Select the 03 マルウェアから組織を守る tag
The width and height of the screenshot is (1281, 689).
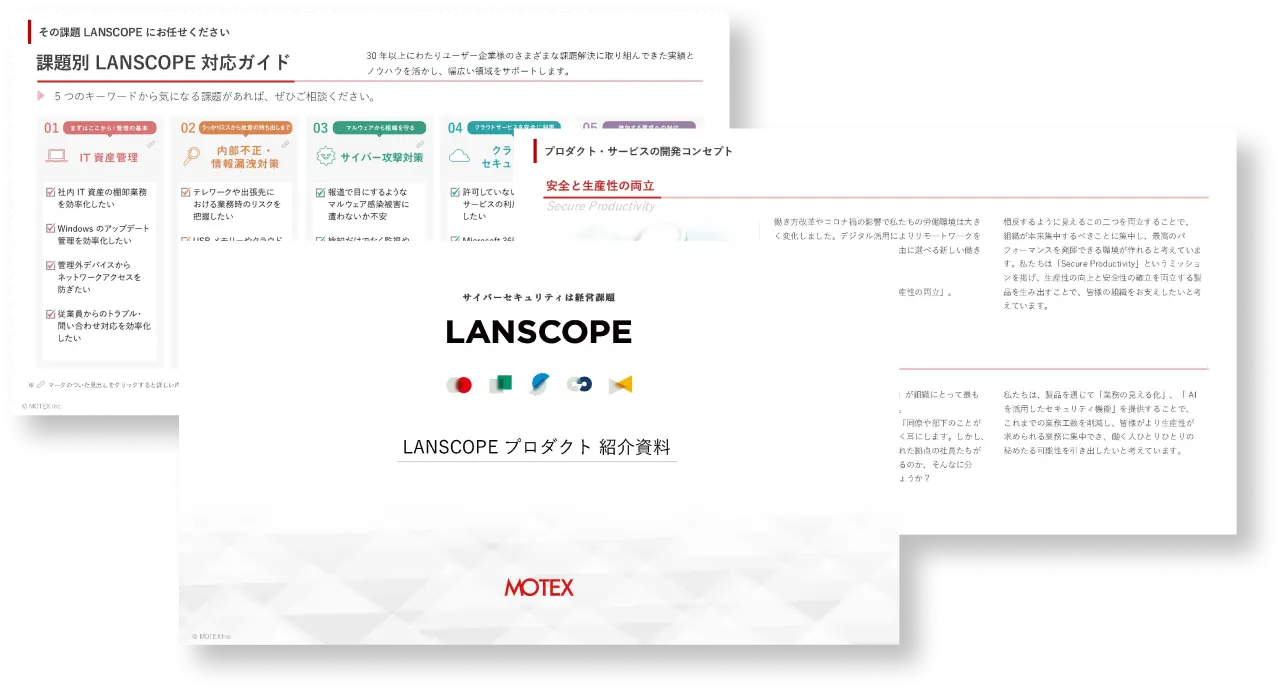378,128
